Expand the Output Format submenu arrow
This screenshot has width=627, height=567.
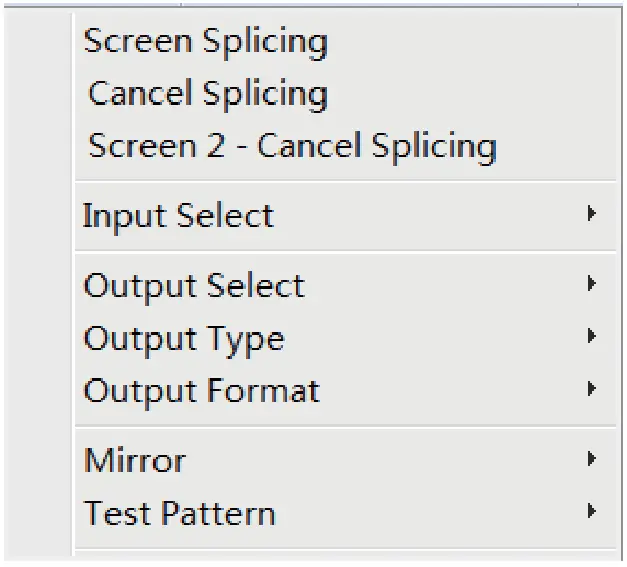(593, 389)
